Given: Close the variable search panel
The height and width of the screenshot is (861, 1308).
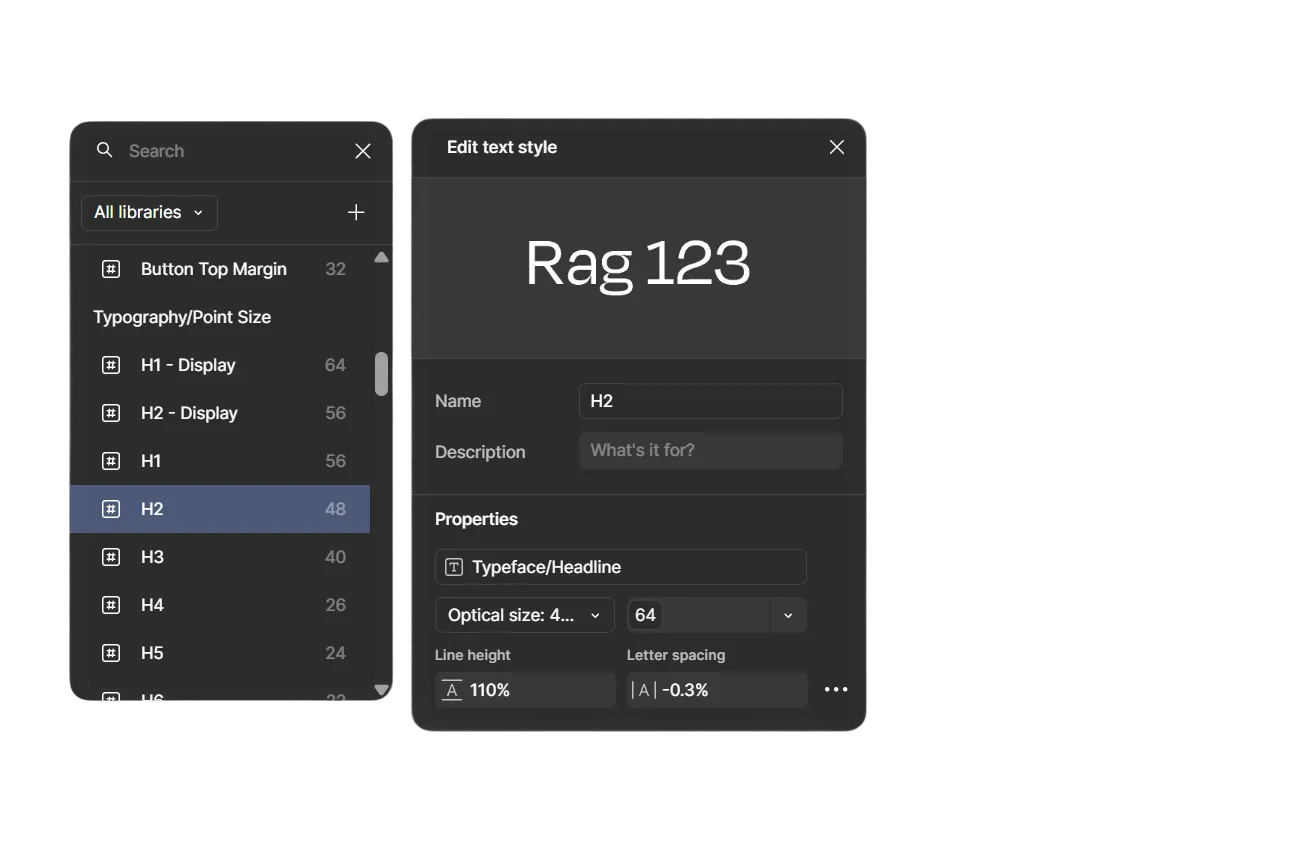Looking at the screenshot, I should click(x=363, y=151).
